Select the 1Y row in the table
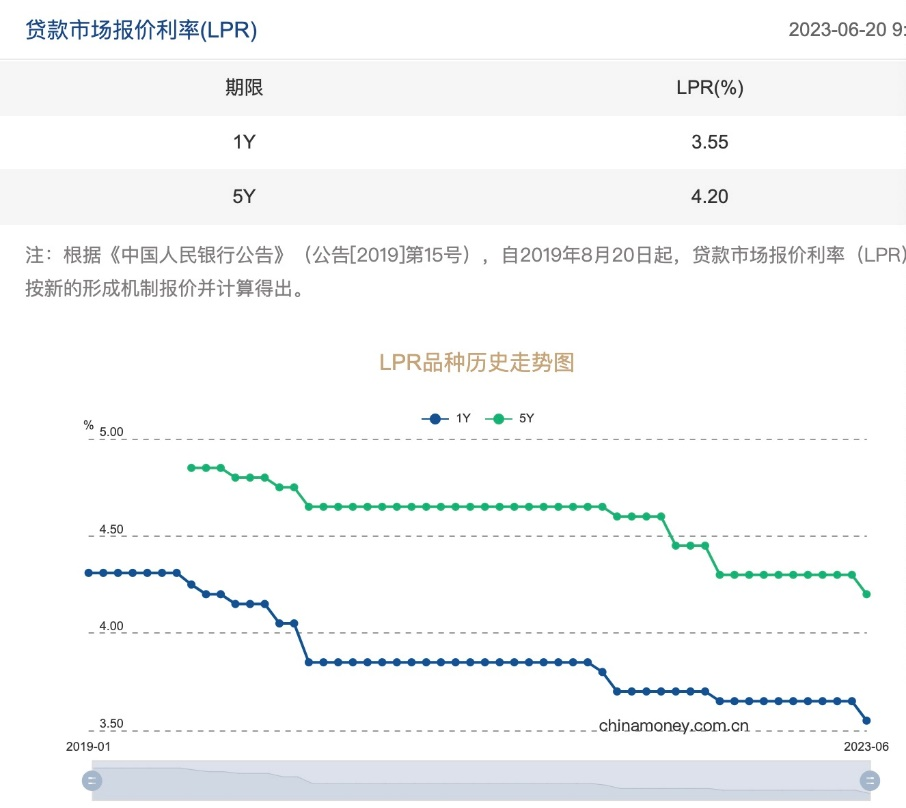906x808 pixels. 244,142
